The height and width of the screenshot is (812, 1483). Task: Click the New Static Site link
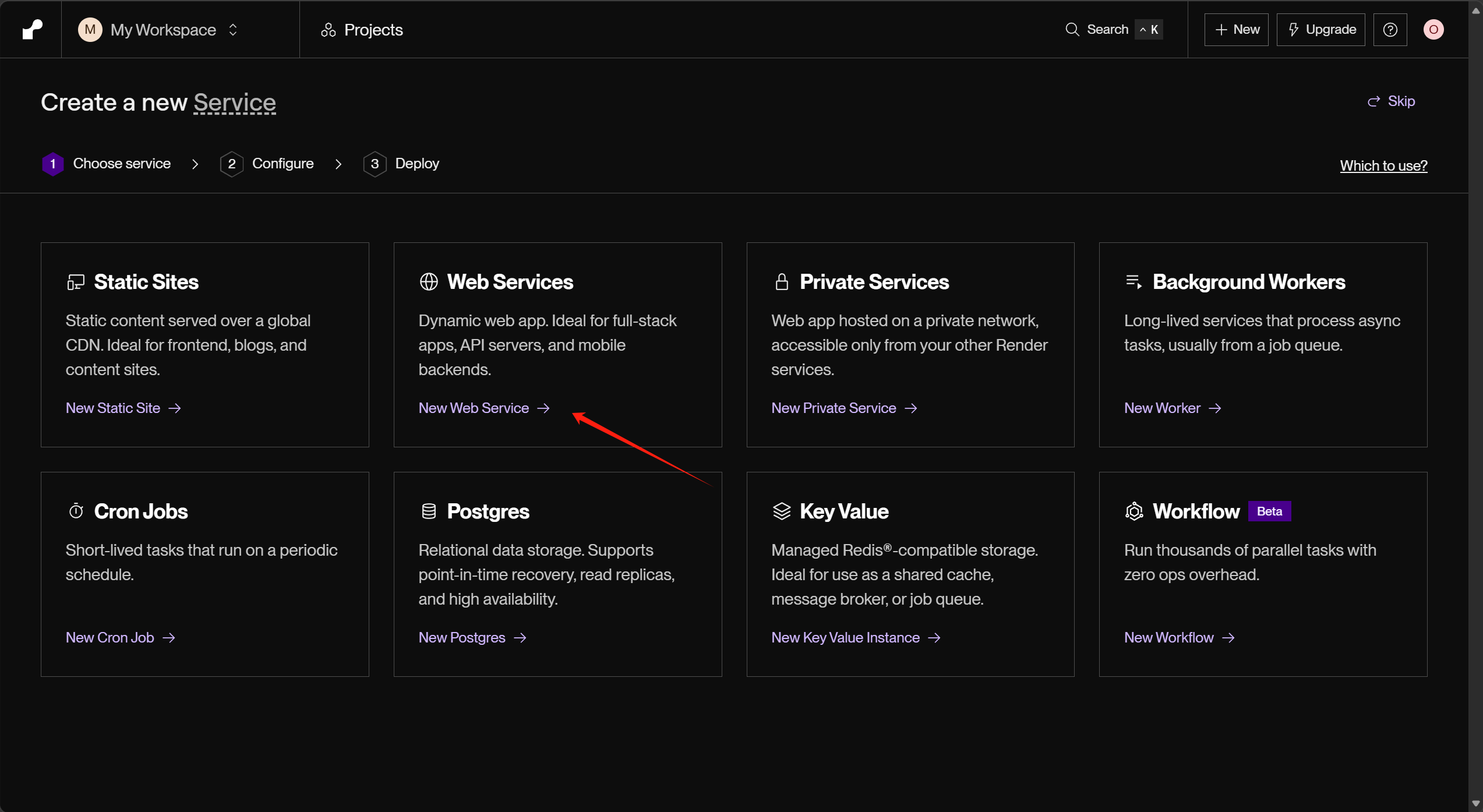coord(123,408)
